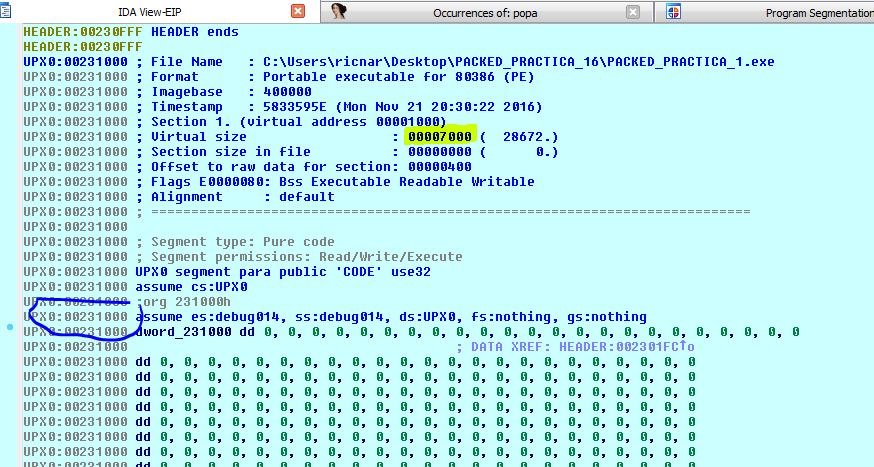
Task: Click the Occurrences of: popa tab icon
Action: click(341, 12)
